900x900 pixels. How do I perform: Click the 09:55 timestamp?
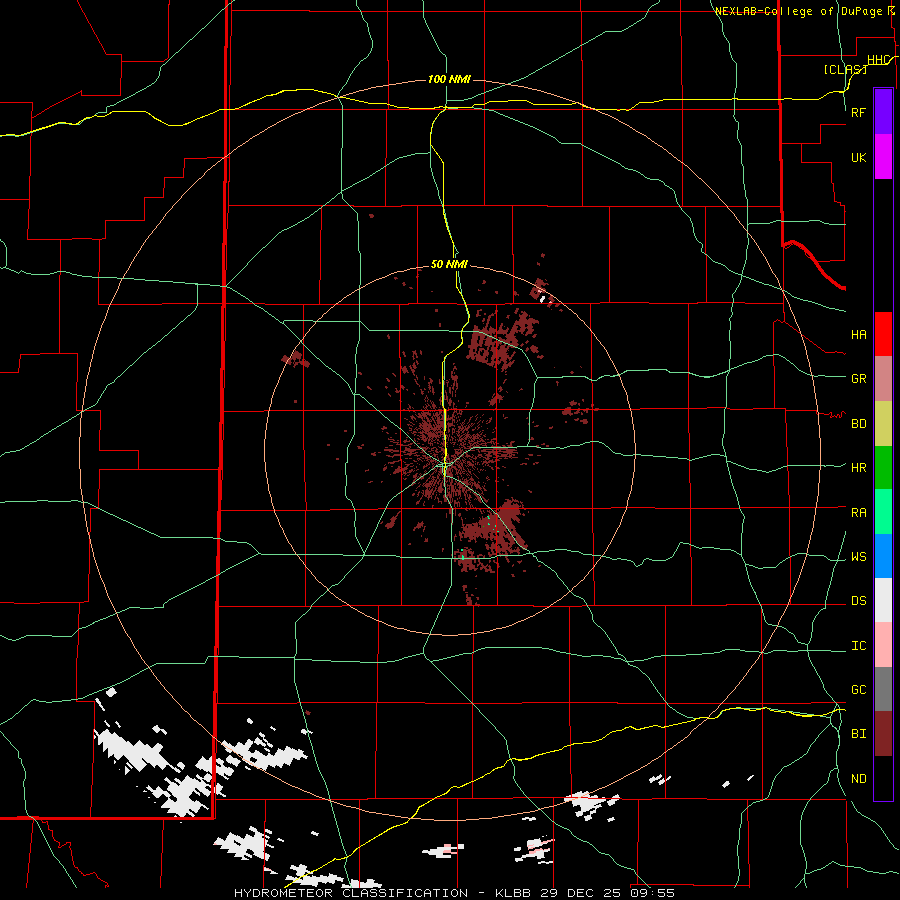coord(653,893)
